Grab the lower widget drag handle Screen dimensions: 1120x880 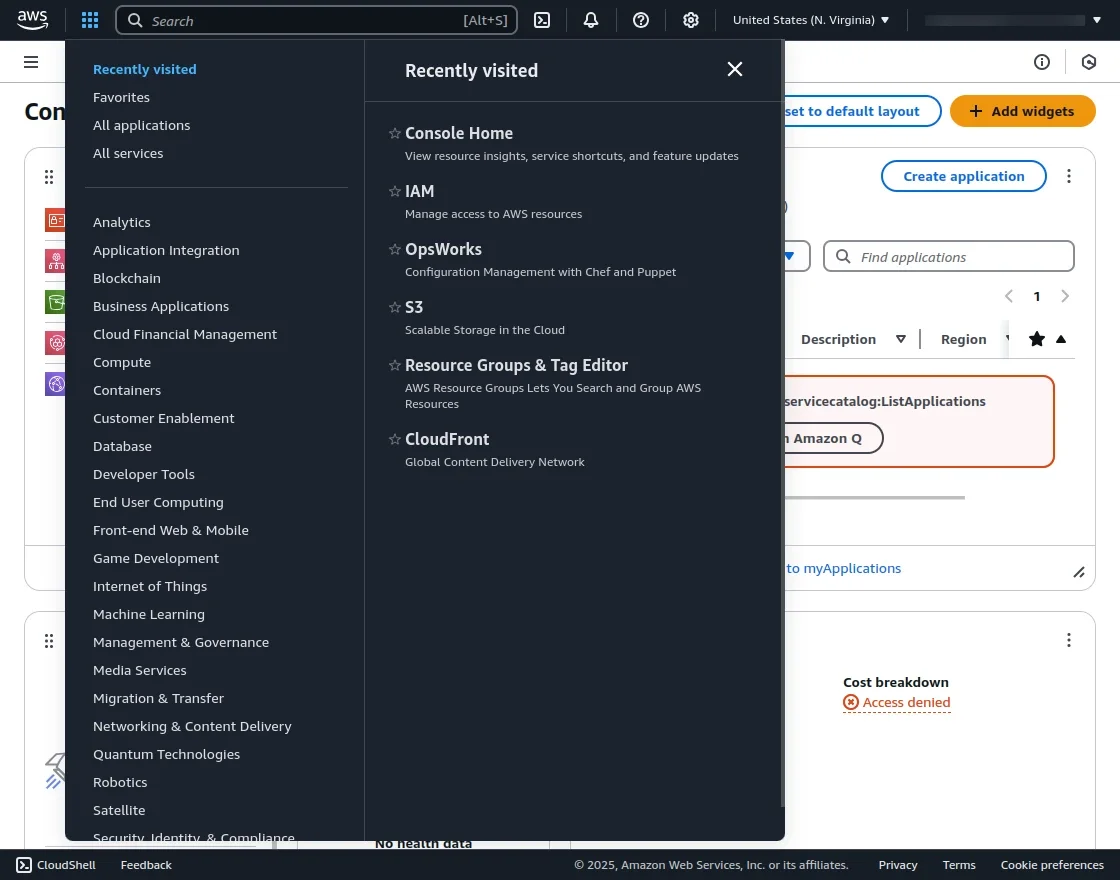click(x=49, y=641)
